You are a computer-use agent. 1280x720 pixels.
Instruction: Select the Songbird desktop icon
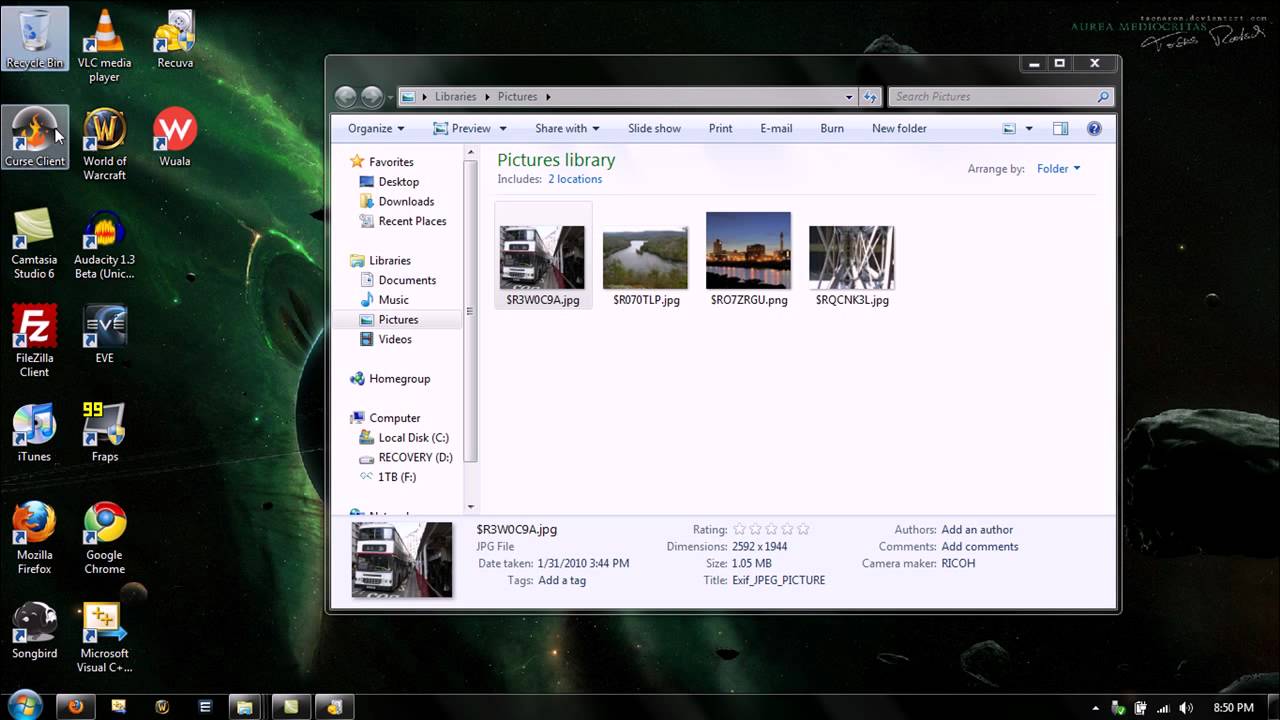pyautogui.click(x=34, y=629)
